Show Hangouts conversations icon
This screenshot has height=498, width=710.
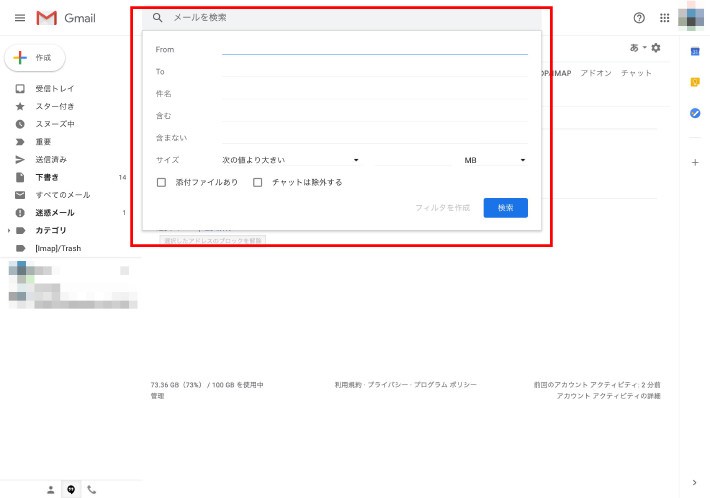click(71, 489)
